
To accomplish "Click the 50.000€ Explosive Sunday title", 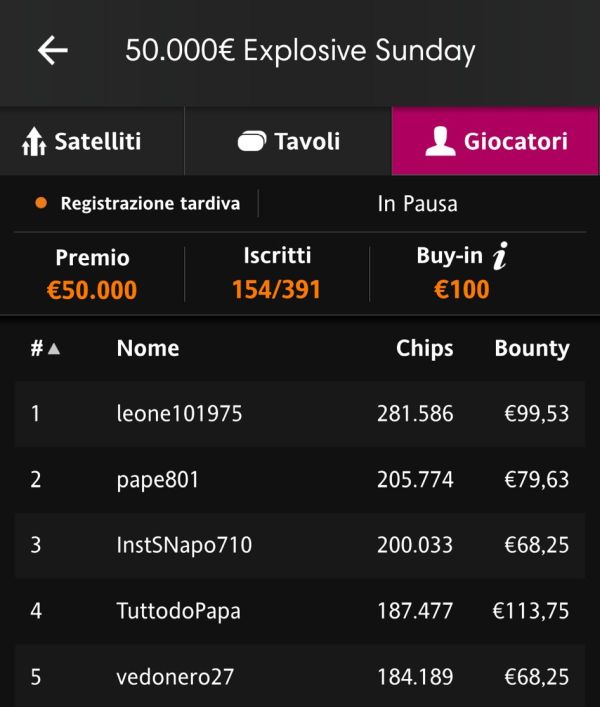I will coord(300,50).
